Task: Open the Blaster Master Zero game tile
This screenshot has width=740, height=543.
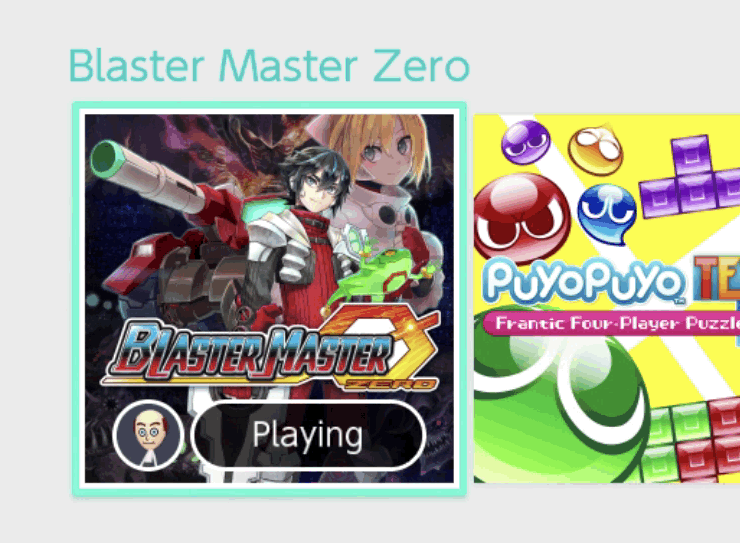Action: tap(269, 299)
